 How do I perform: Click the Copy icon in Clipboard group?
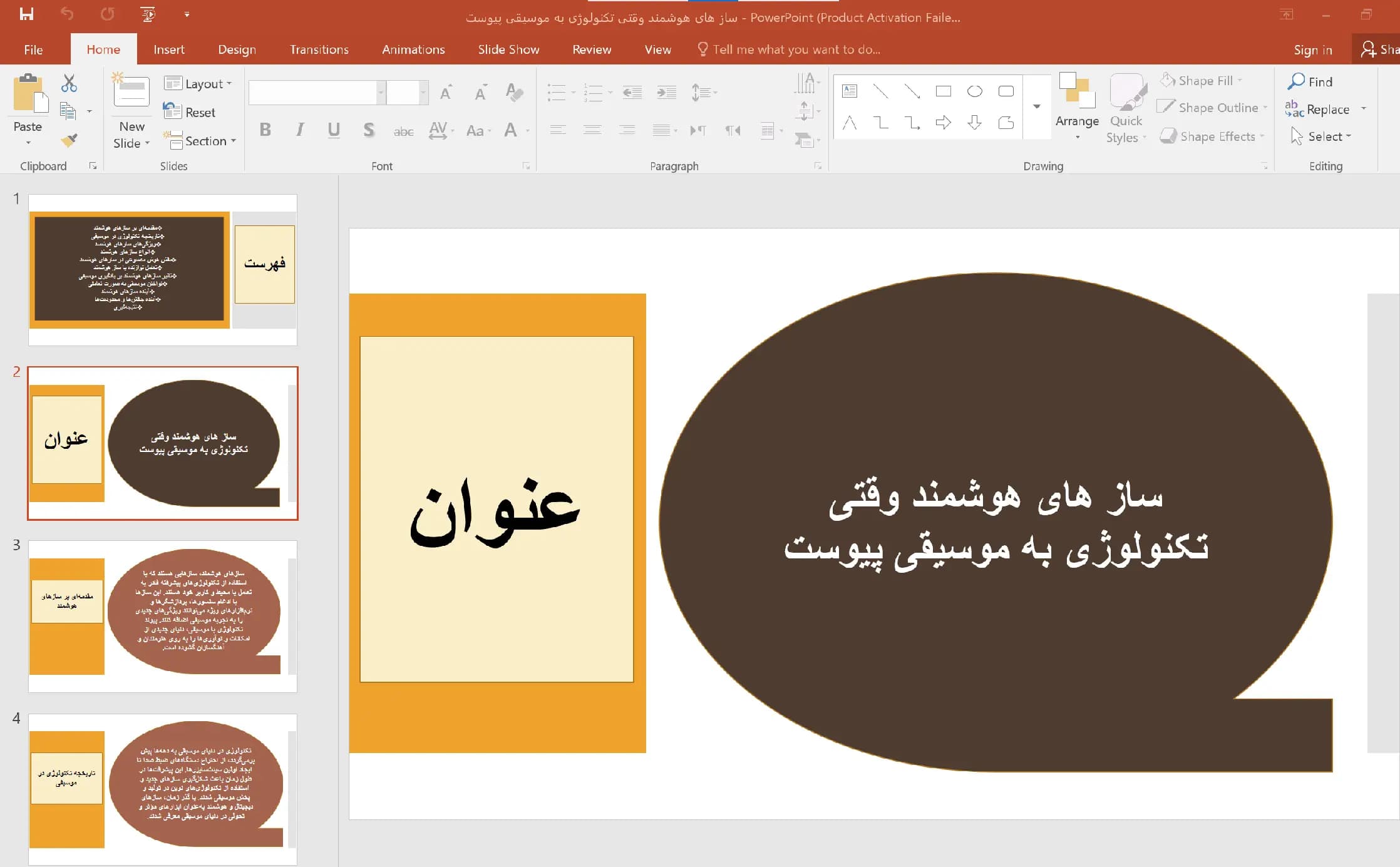click(68, 111)
